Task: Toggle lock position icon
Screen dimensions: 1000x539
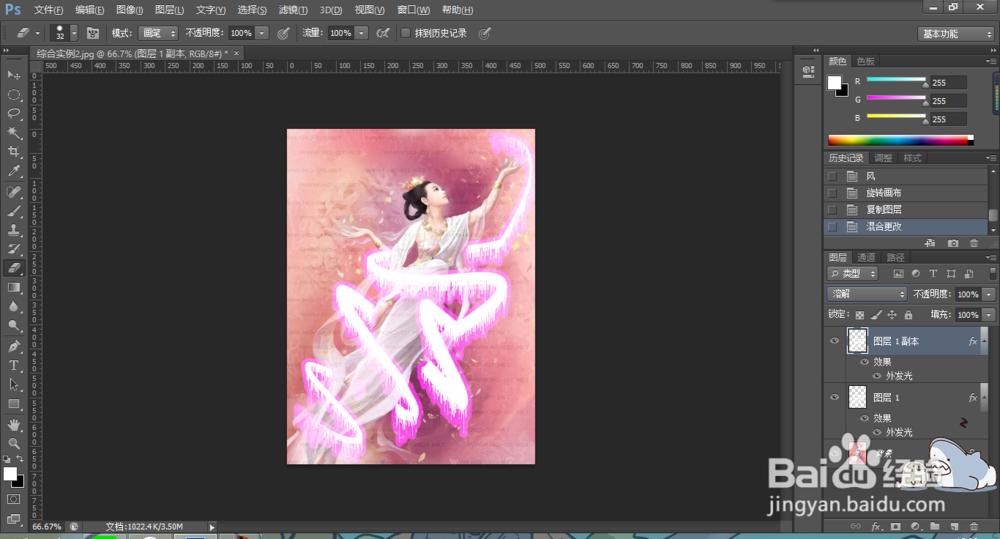Action: [892, 314]
